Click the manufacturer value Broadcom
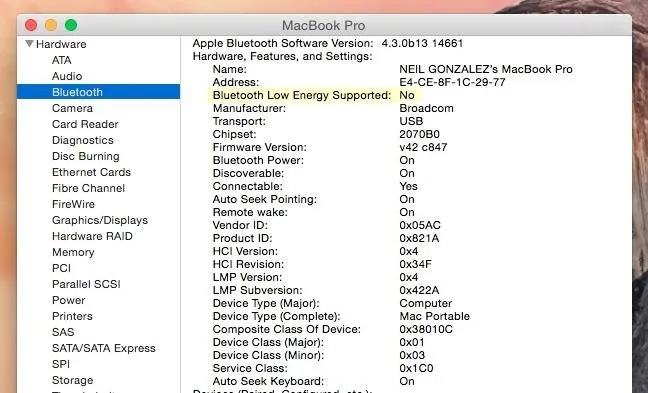 [426, 108]
